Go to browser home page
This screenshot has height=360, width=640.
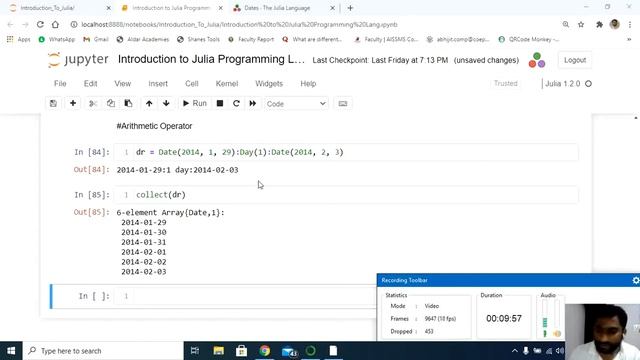point(55,24)
